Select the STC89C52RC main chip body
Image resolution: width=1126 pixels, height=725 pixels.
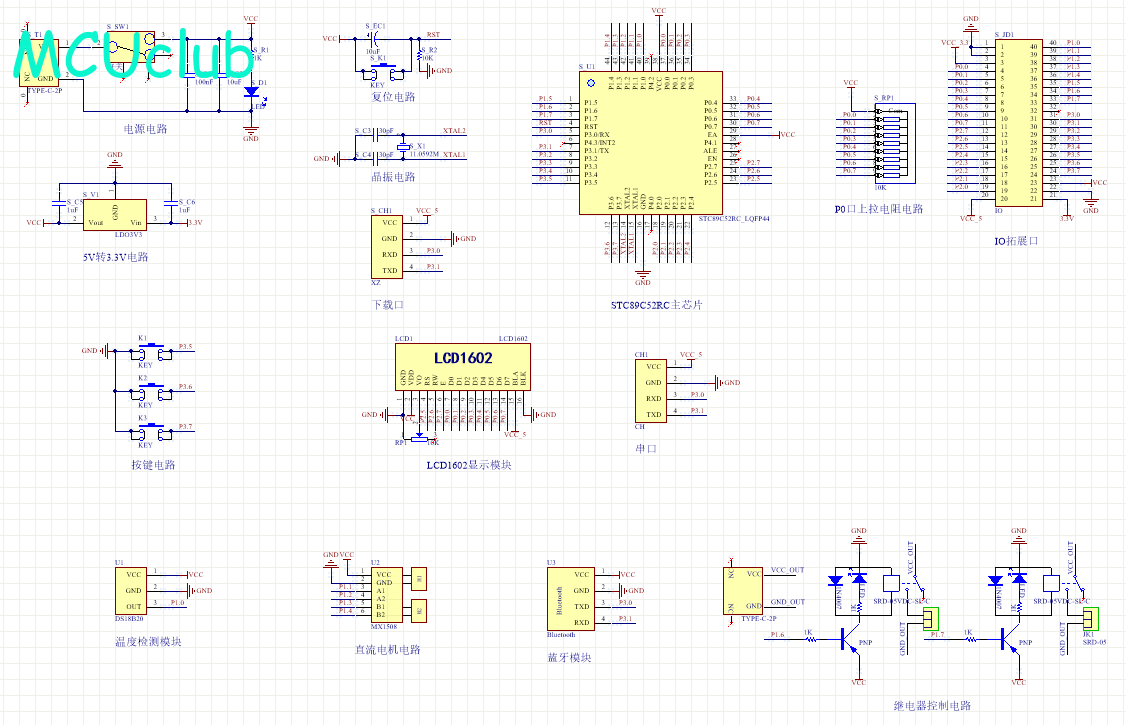tap(651, 142)
